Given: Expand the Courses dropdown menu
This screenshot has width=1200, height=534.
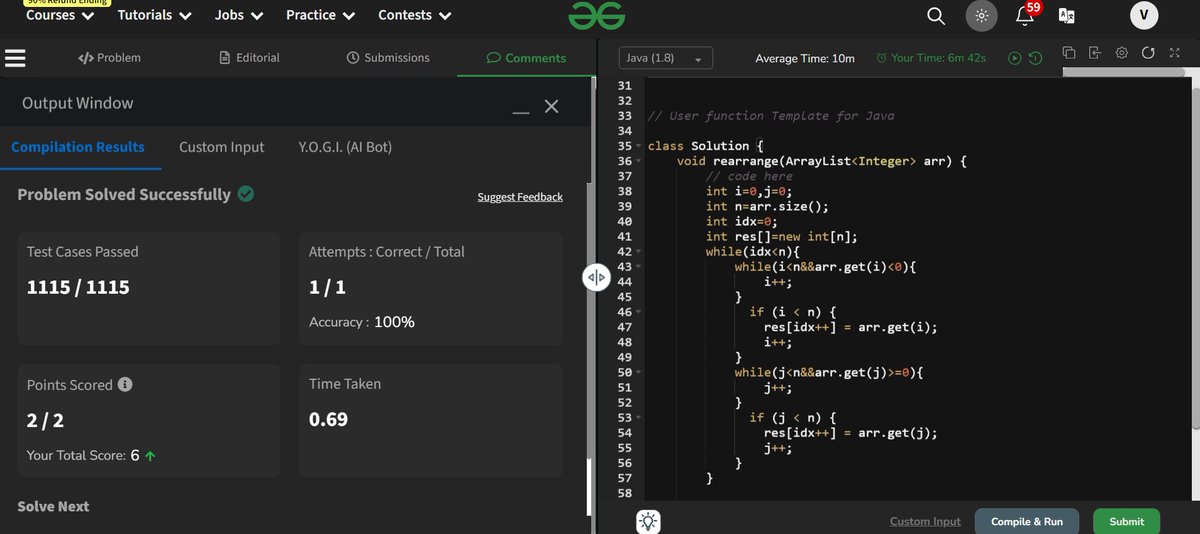Looking at the screenshot, I should (60, 15).
